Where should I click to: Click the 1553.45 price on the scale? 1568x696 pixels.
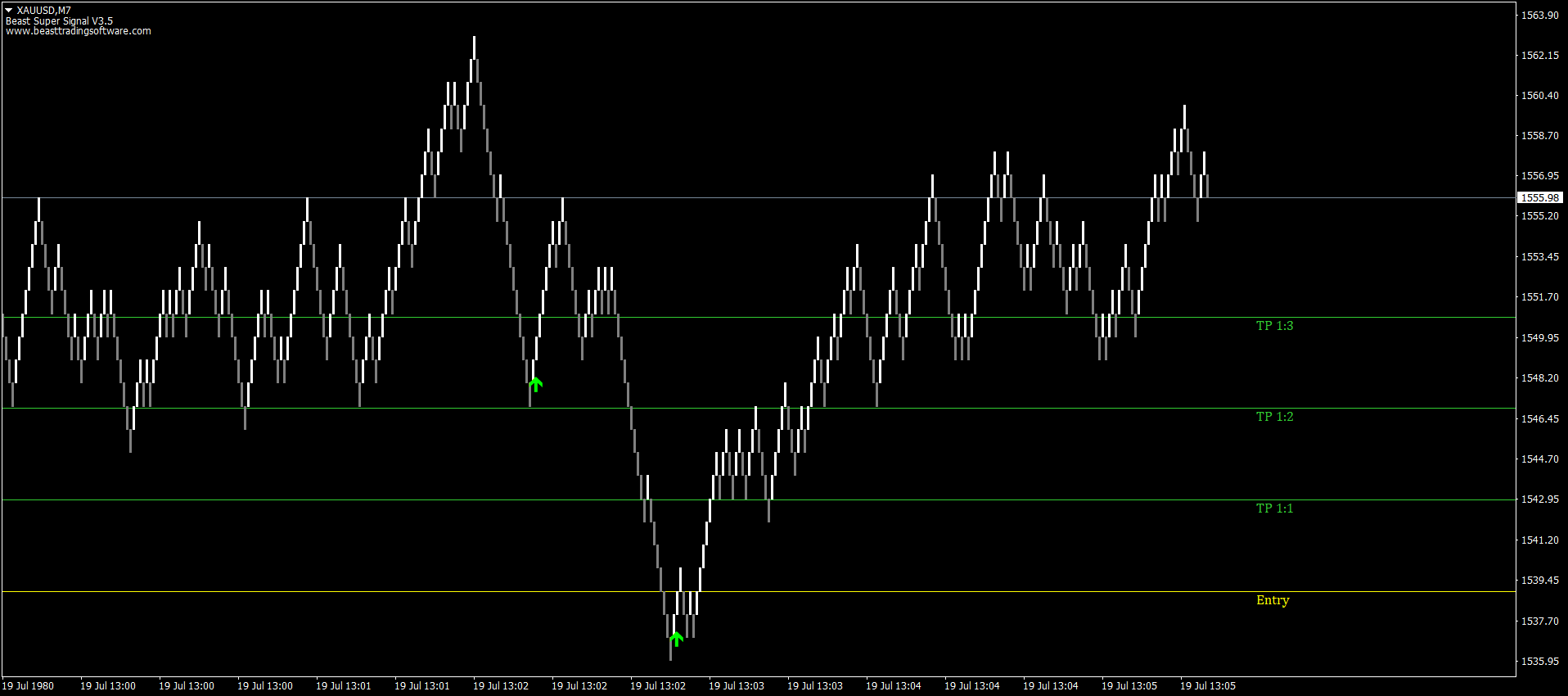click(1540, 257)
